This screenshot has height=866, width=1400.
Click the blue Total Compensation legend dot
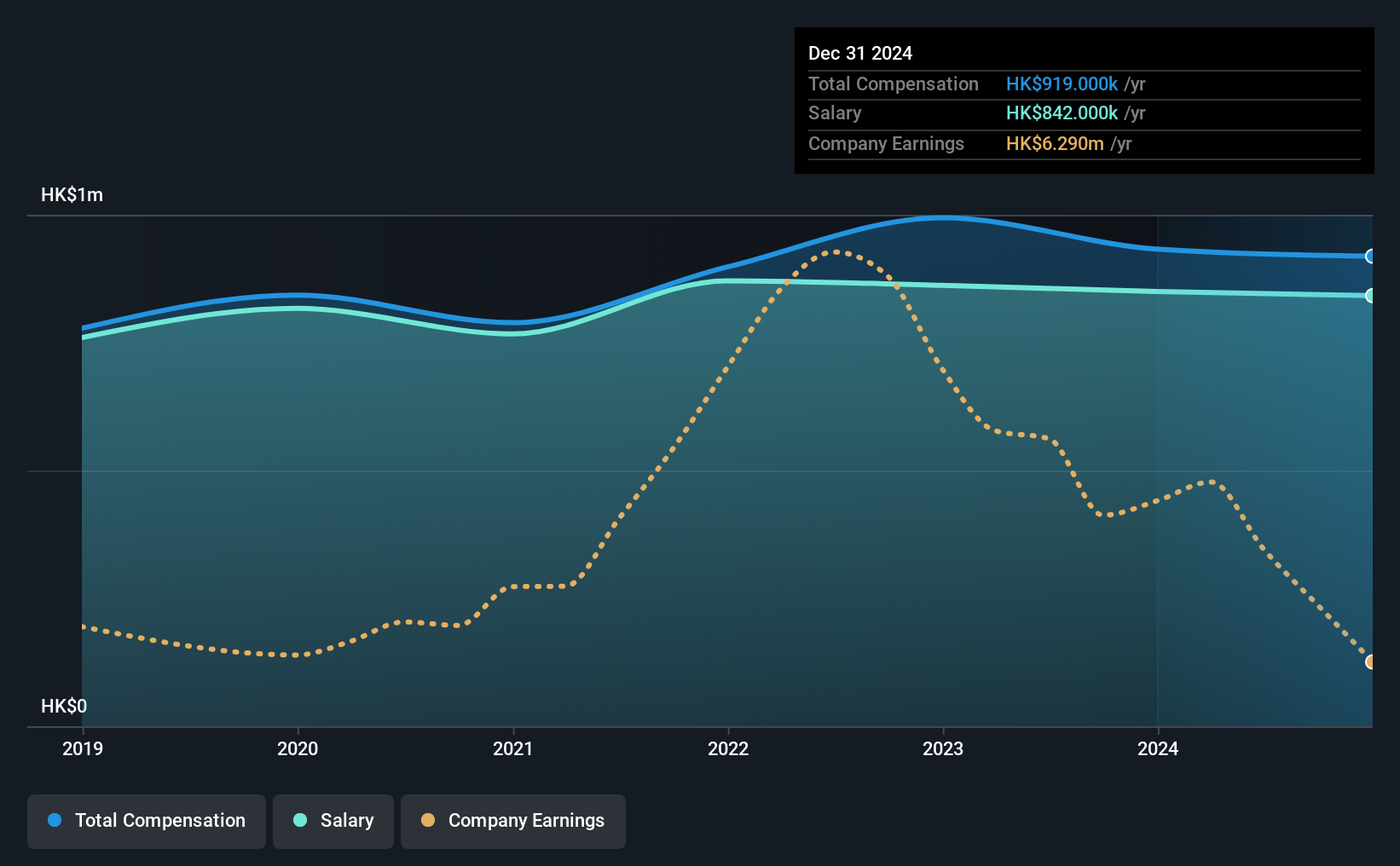[55, 820]
